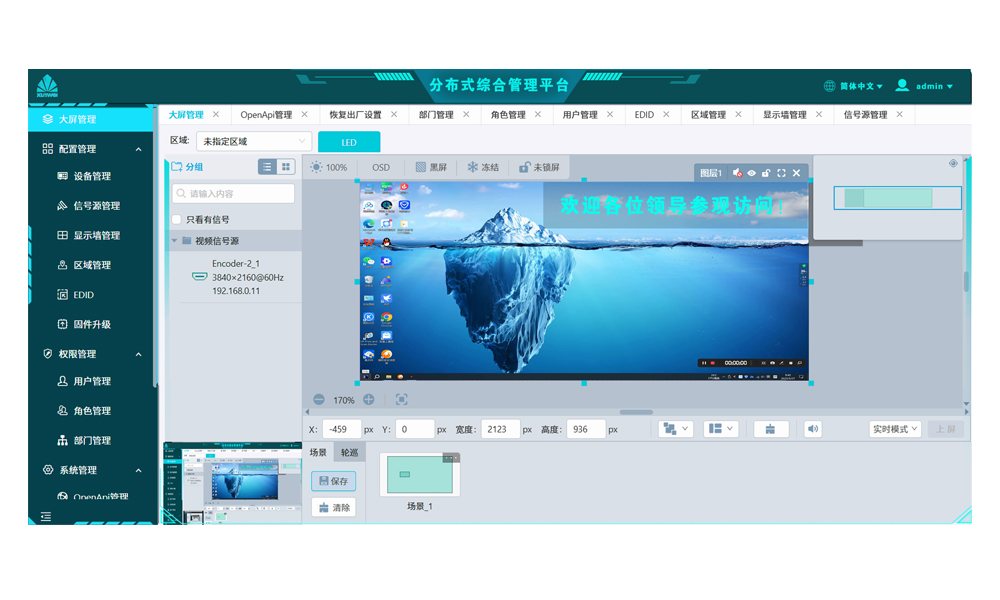Collapse the 视频信号源 tree node
Screen dimensions: 1000x600
[174, 241]
